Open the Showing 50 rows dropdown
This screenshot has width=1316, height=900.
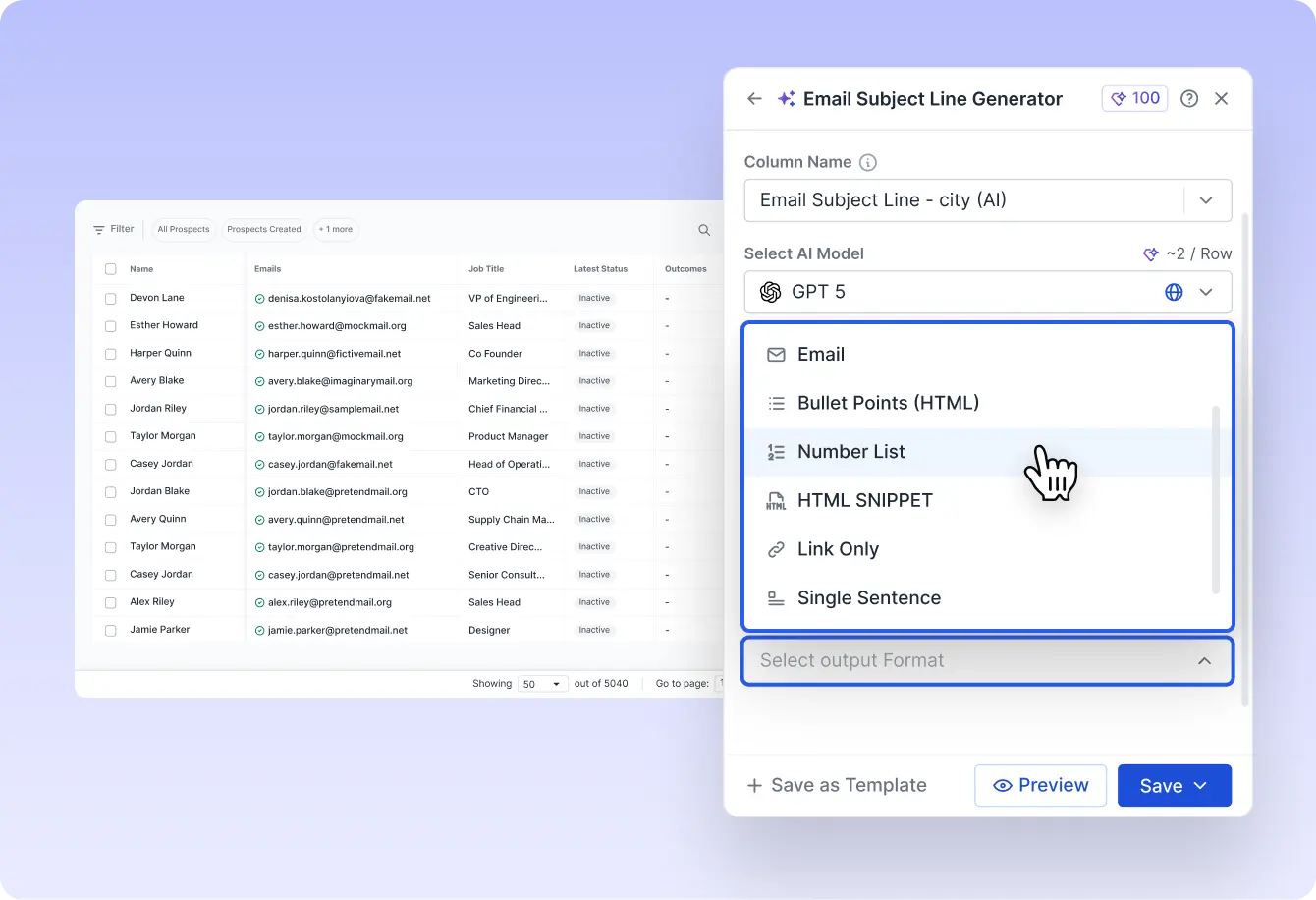pyautogui.click(x=542, y=683)
